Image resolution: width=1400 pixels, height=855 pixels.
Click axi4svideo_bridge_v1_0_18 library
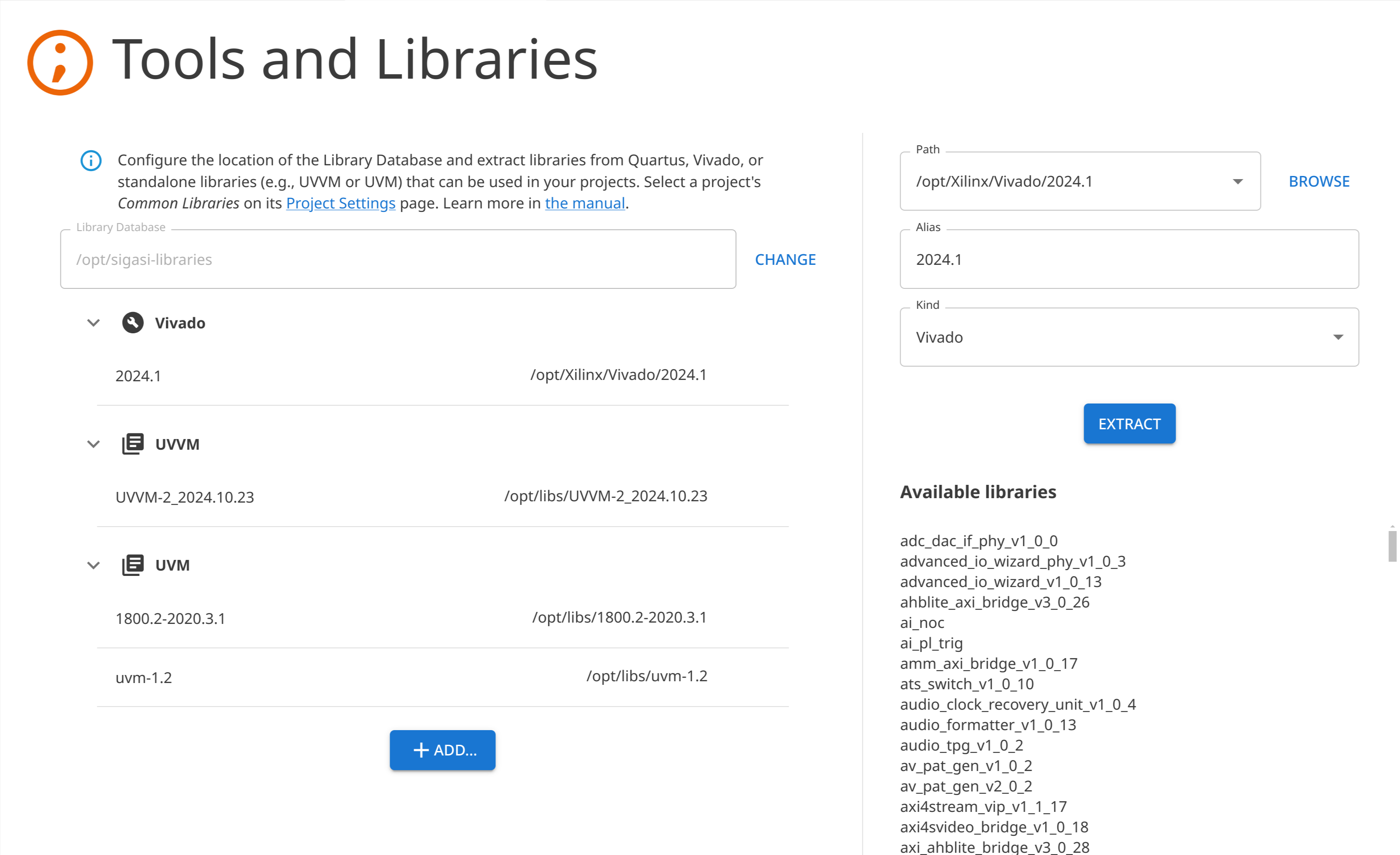tap(994, 827)
